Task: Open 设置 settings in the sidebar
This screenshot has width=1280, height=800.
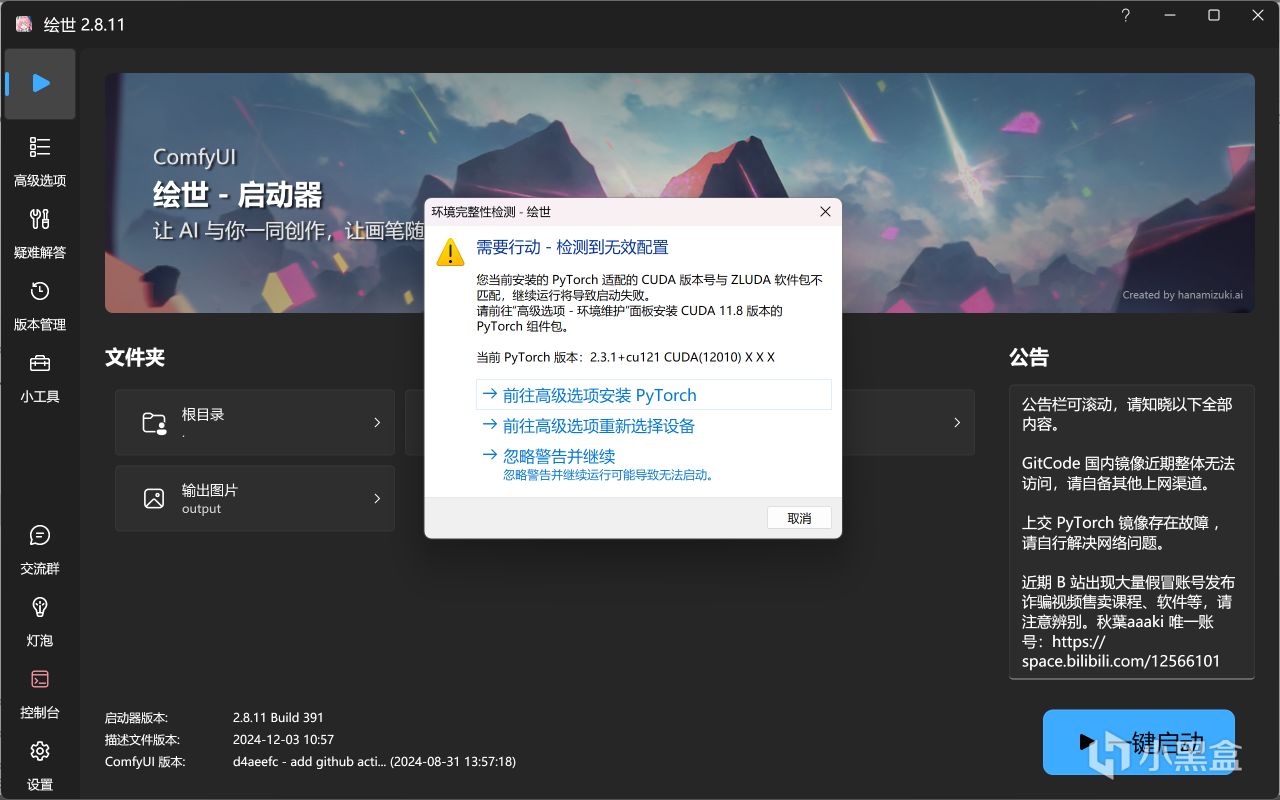Action: click(40, 766)
